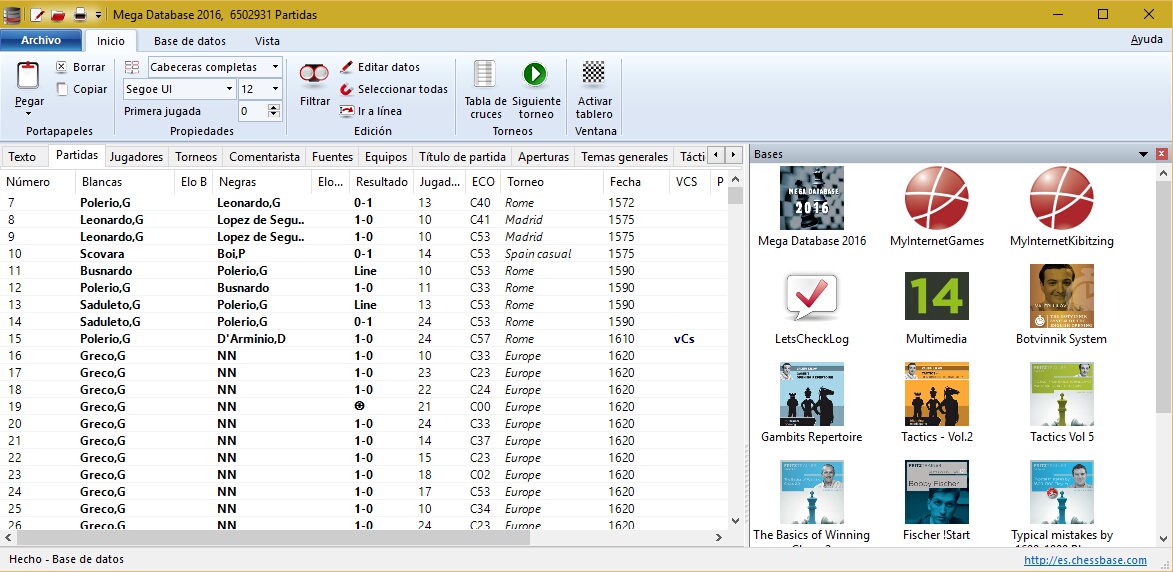The image size is (1173, 572).
Task: Click the column layout icon beside Cabeceras completas
Action: point(132,67)
